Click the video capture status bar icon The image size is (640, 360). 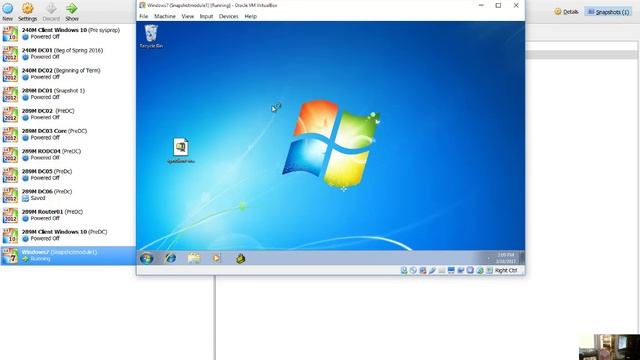[460, 270]
